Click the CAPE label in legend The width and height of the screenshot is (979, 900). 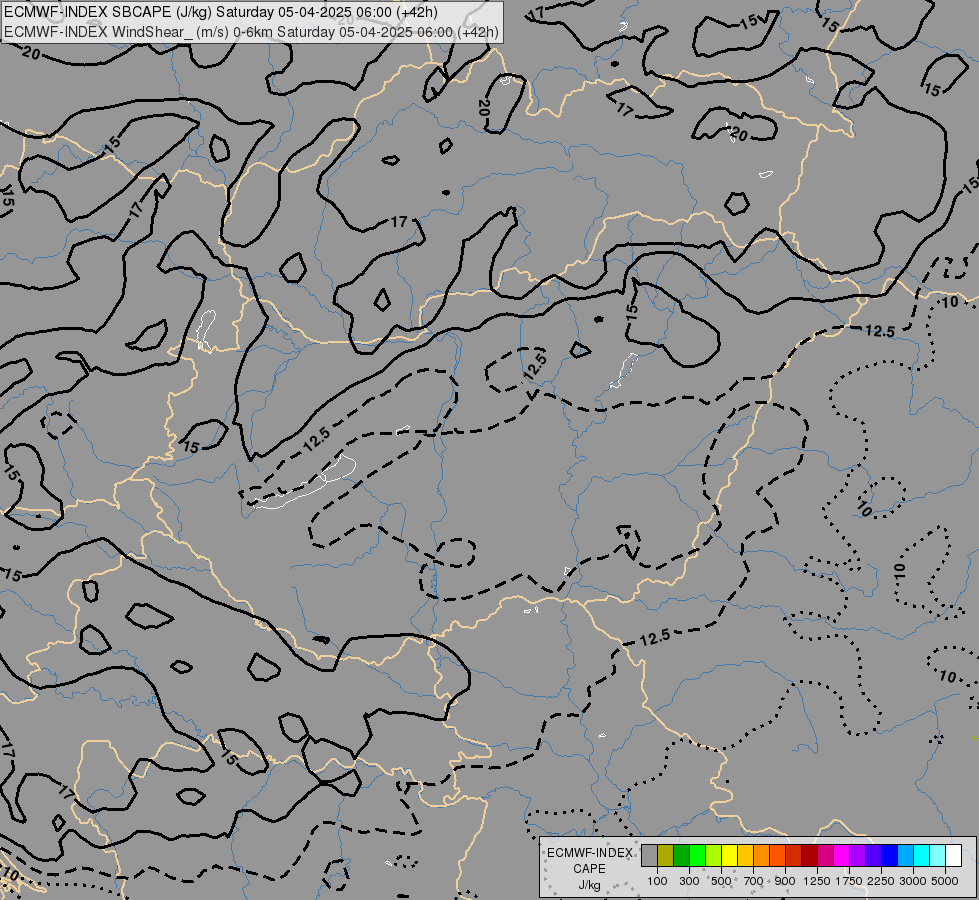click(x=589, y=868)
